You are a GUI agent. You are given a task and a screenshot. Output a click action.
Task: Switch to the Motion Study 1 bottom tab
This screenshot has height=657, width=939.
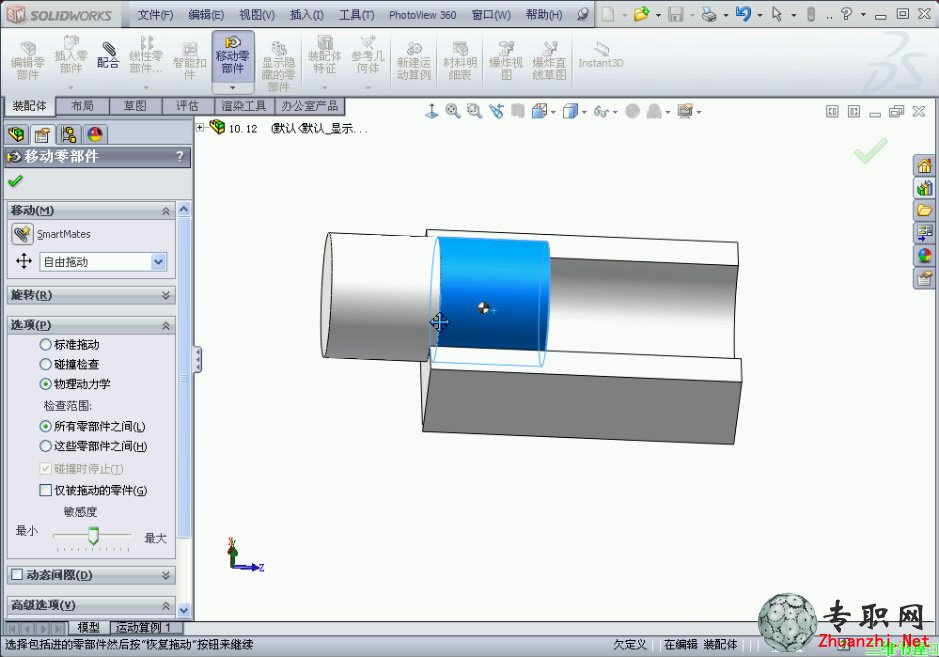click(x=144, y=627)
